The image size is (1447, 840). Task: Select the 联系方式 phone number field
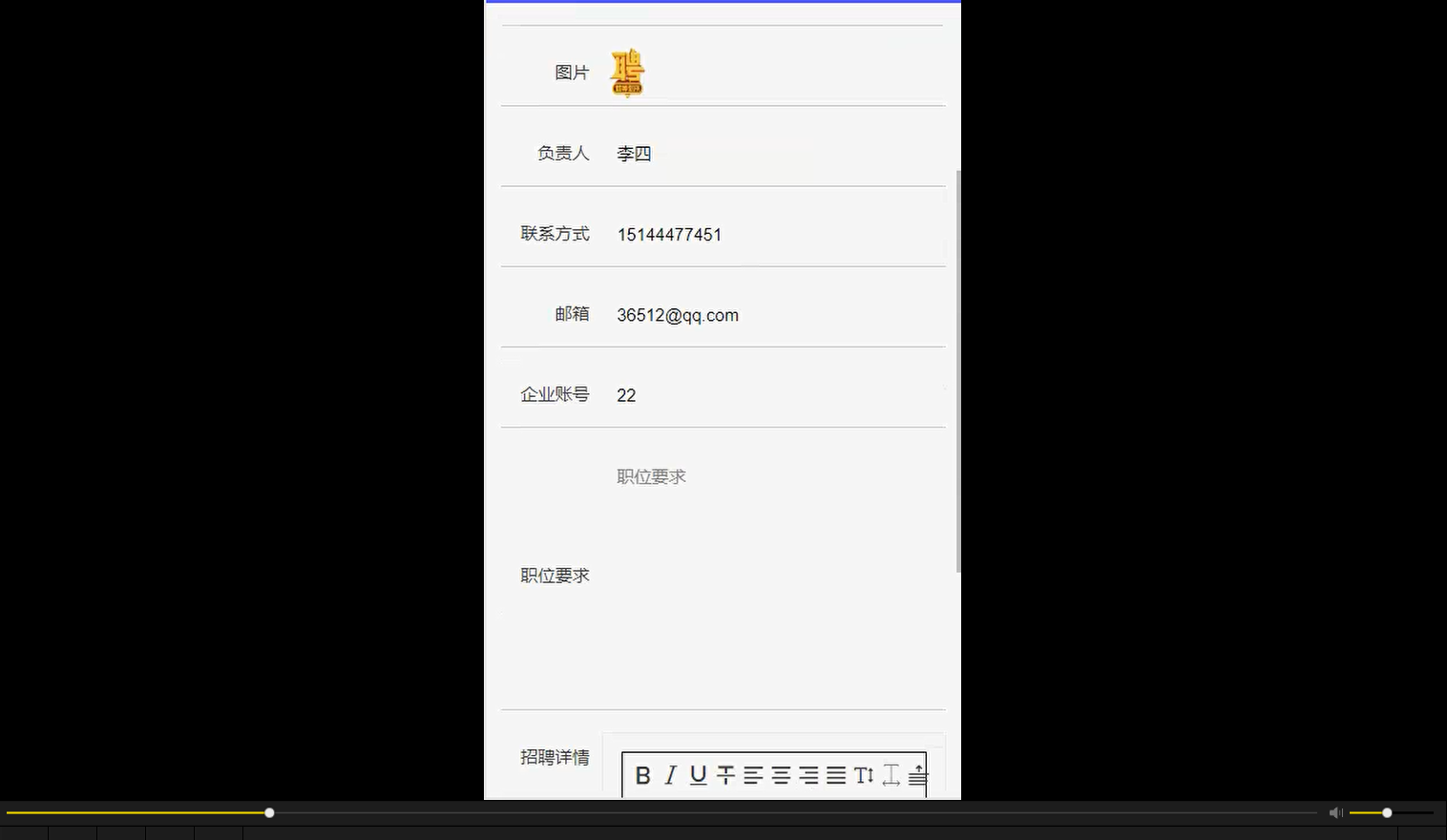click(669, 234)
